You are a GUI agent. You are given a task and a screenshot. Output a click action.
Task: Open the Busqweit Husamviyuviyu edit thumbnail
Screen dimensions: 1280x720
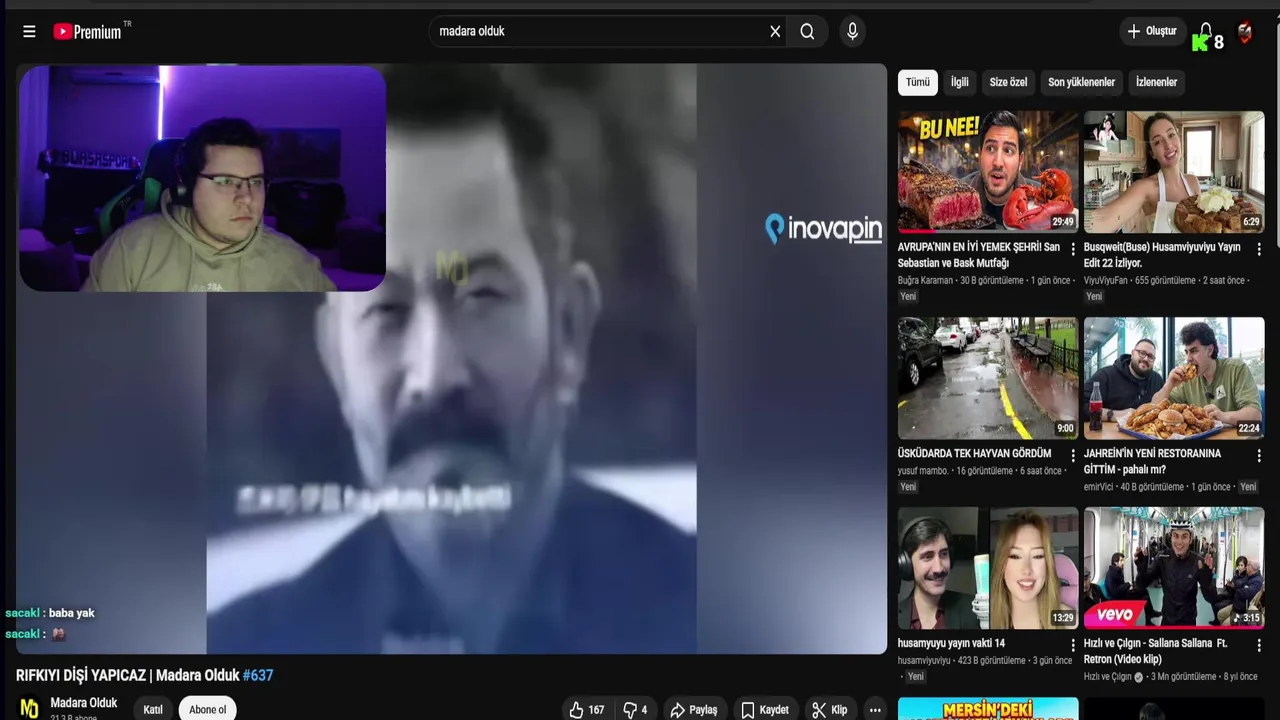tap(1174, 172)
